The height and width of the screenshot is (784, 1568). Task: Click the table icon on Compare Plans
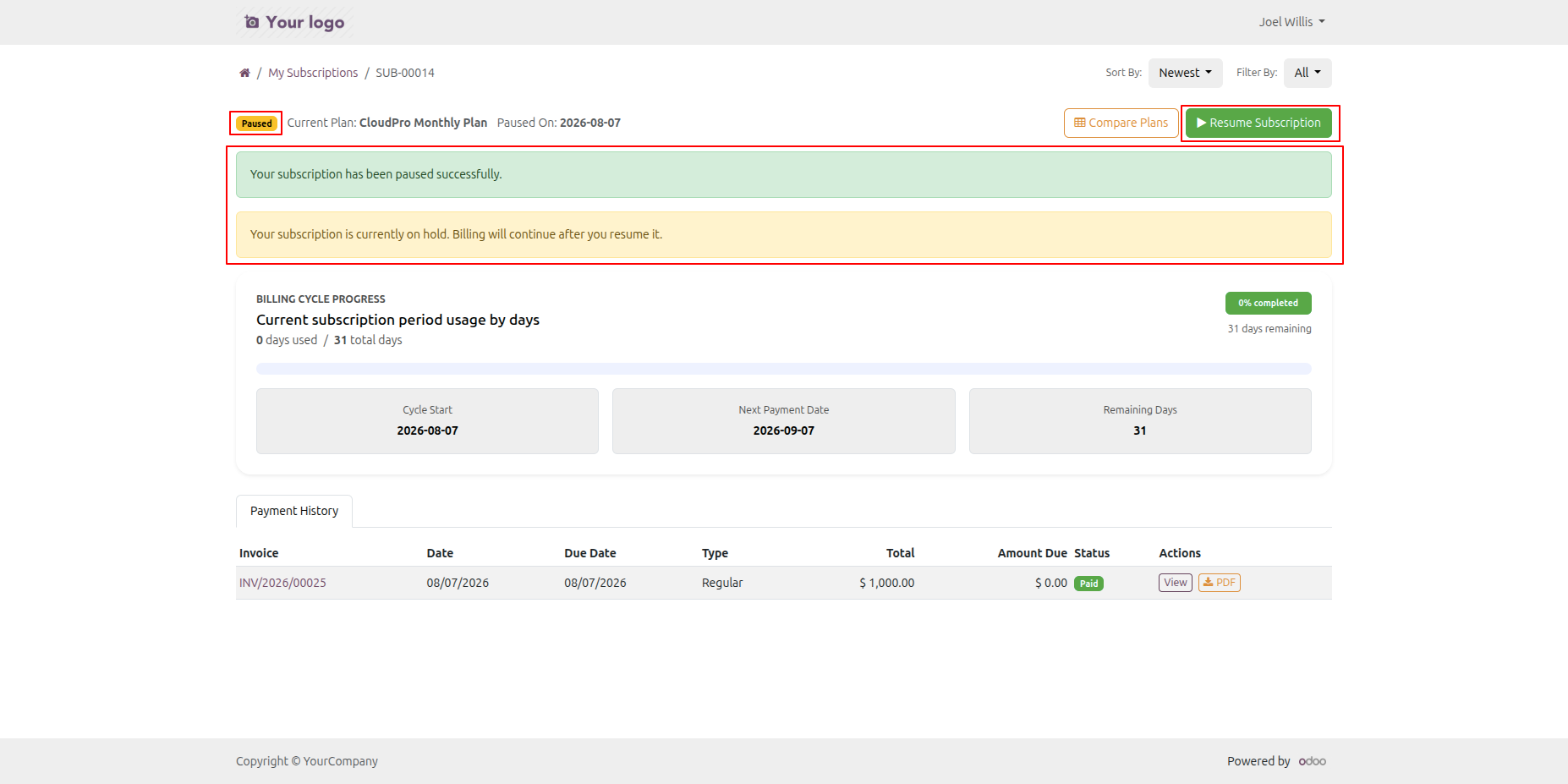point(1079,123)
